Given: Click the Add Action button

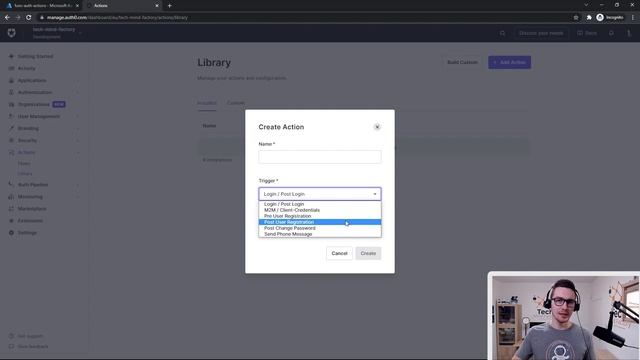Looking at the screenshot, I should pyautogui.click(x=509, y=62).
